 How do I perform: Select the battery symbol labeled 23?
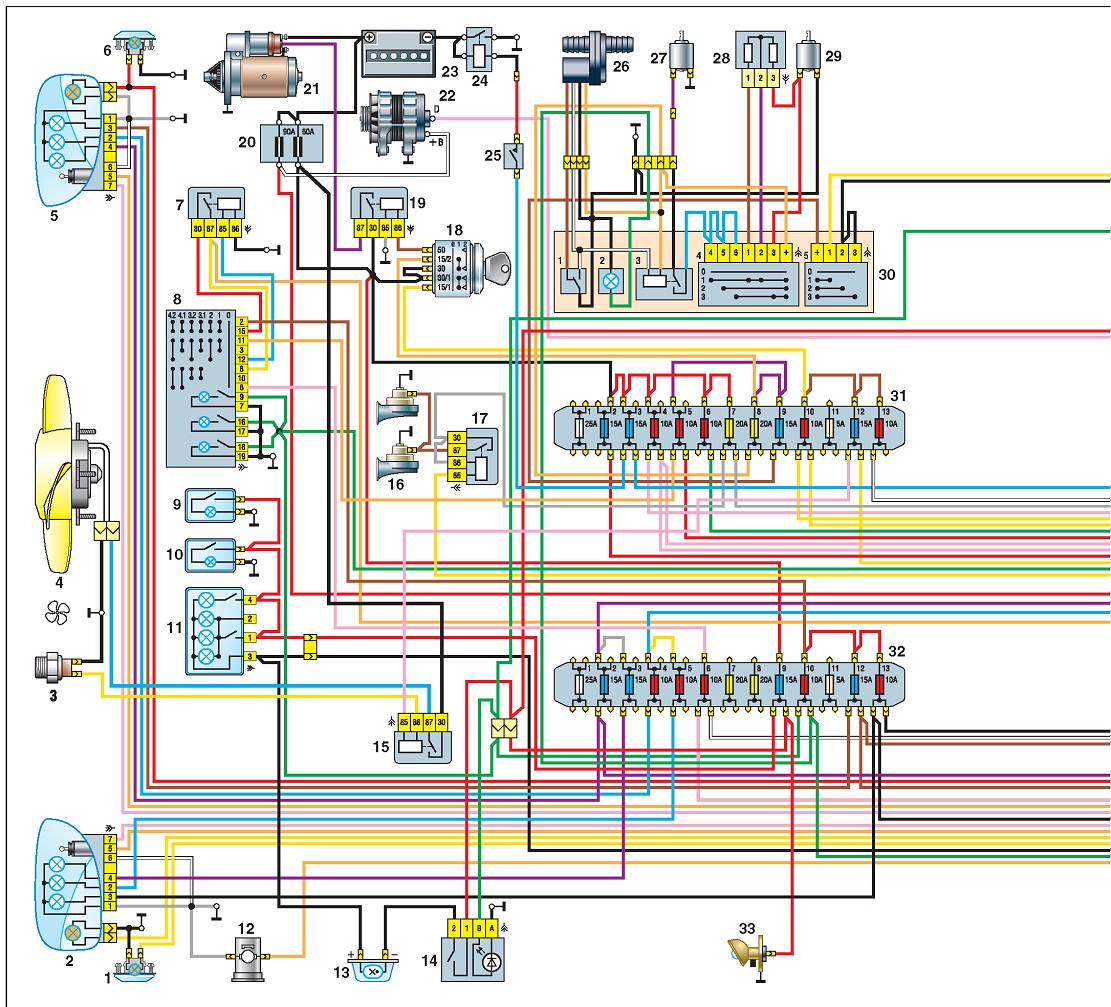coord(398,53)
